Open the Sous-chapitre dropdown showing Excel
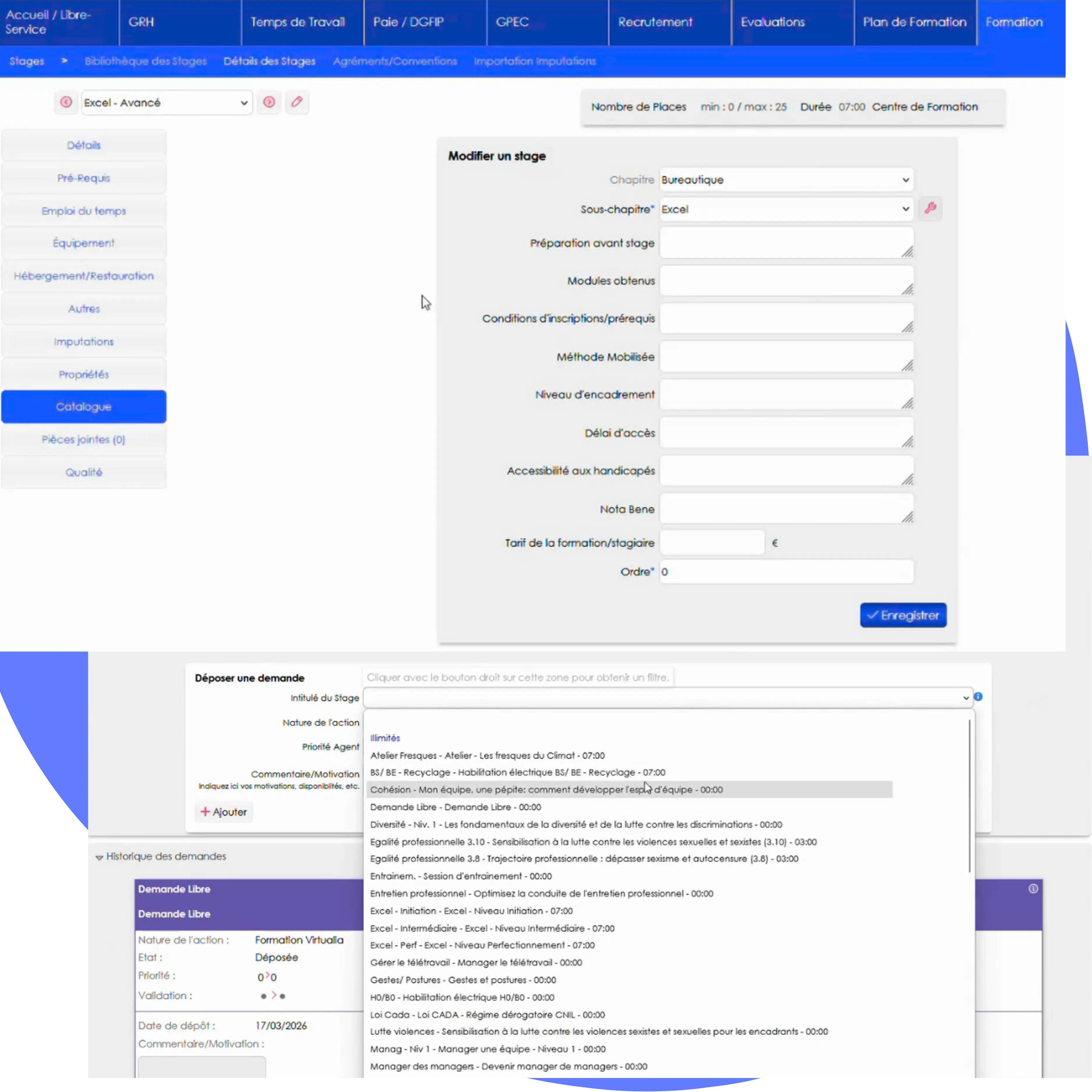 (x=786, y=209)
